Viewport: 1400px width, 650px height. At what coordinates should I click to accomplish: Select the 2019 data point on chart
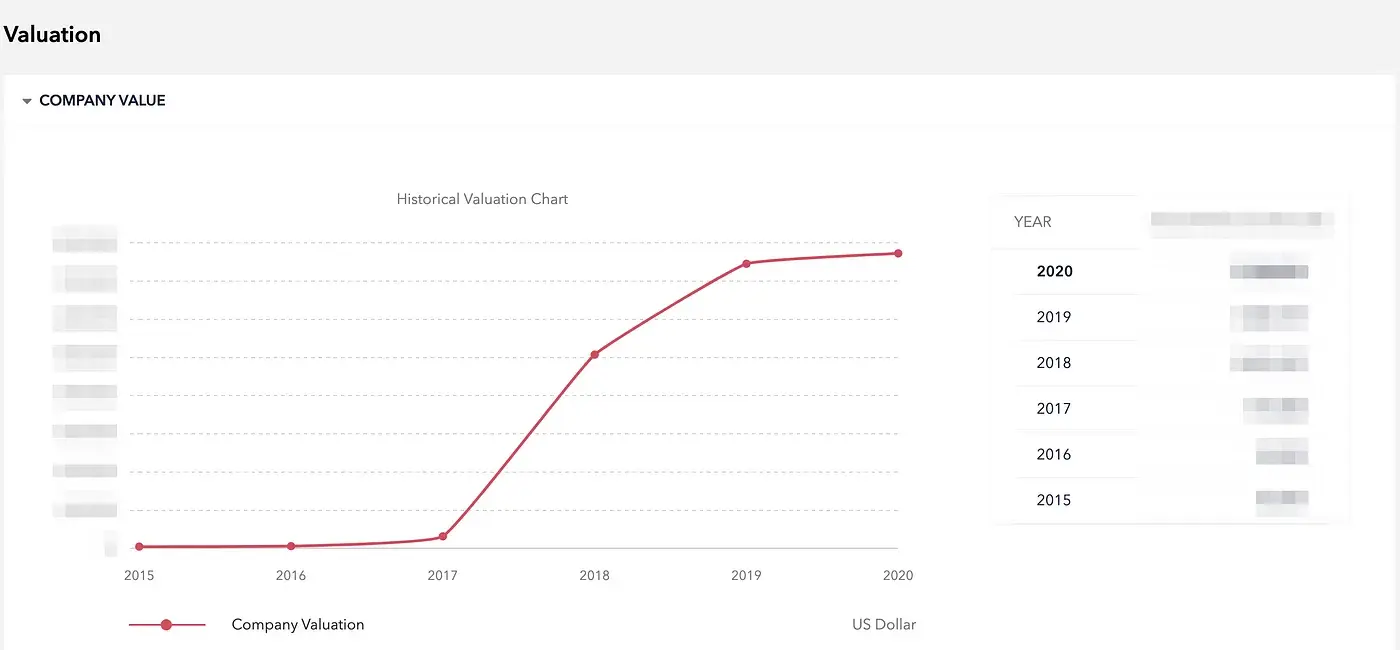point(746,263)
